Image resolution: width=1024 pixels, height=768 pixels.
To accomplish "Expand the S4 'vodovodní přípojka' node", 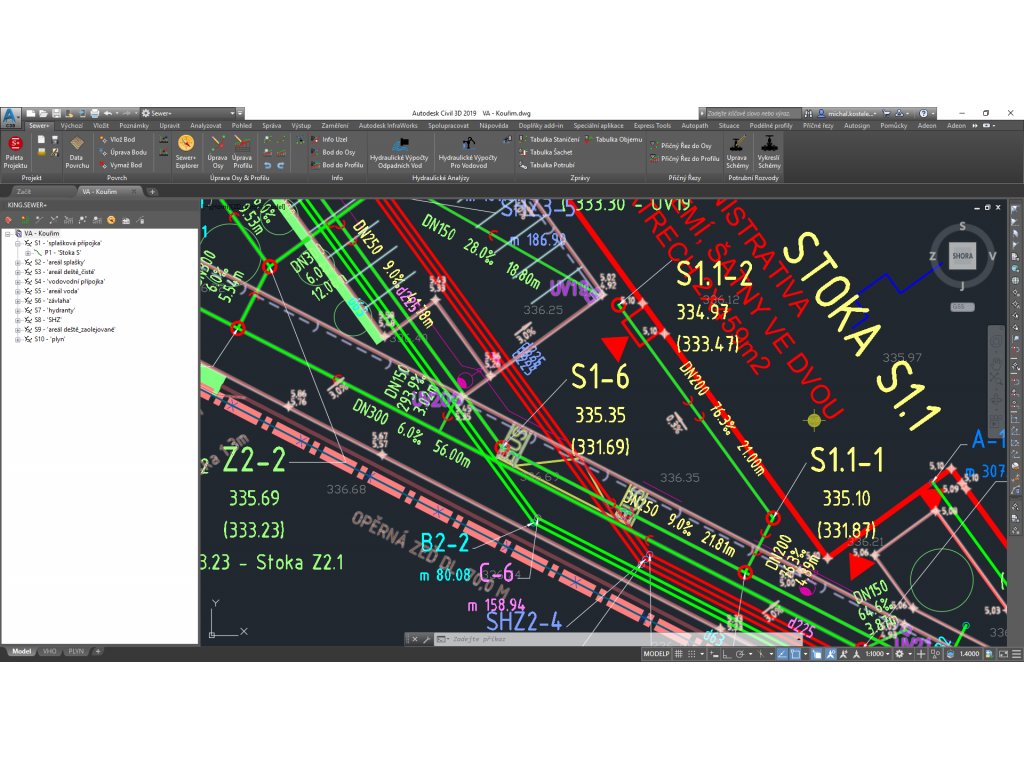I will (x=18, y=281).
